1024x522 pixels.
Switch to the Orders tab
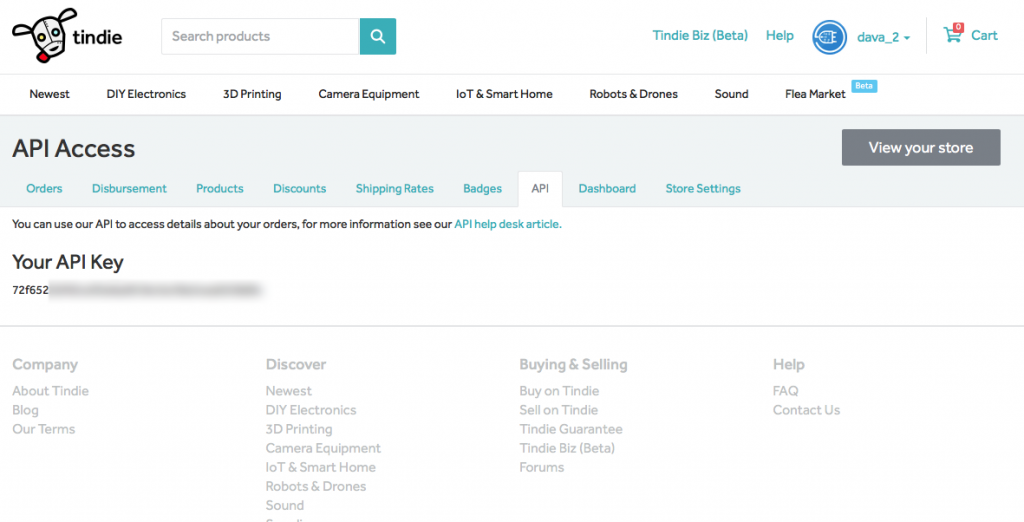coord(44,188)
